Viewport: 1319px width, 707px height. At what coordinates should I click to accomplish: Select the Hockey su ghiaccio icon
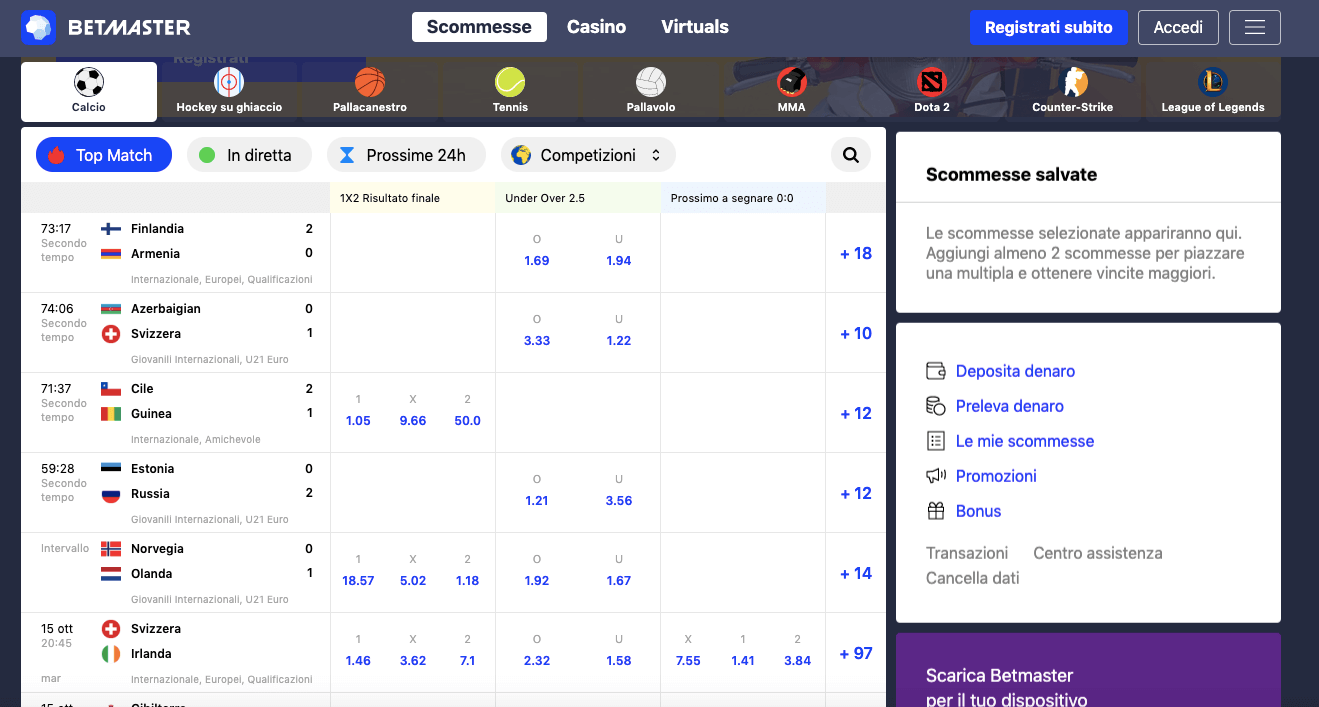[229, 91]
